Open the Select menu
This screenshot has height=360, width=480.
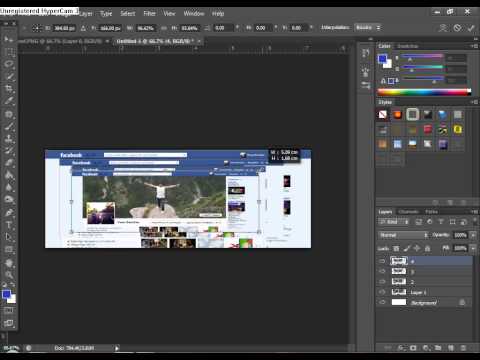click(x=128, y=14)
